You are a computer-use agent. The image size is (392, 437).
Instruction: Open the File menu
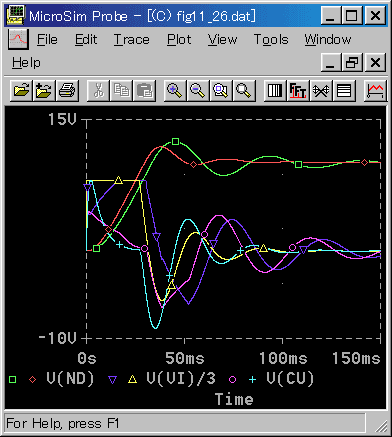click(x=47, y=40)
